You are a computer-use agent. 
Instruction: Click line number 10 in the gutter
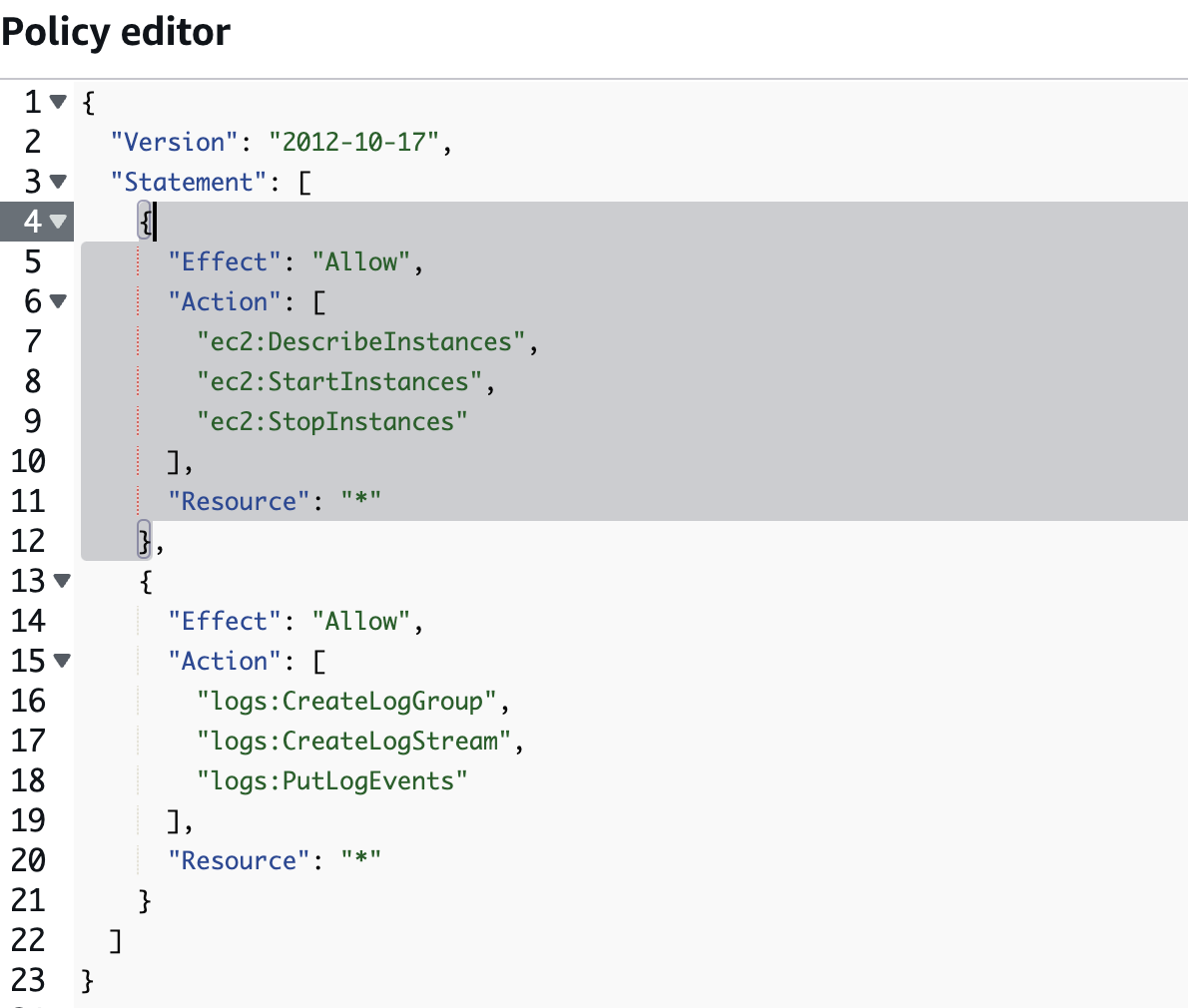point(28,461)
